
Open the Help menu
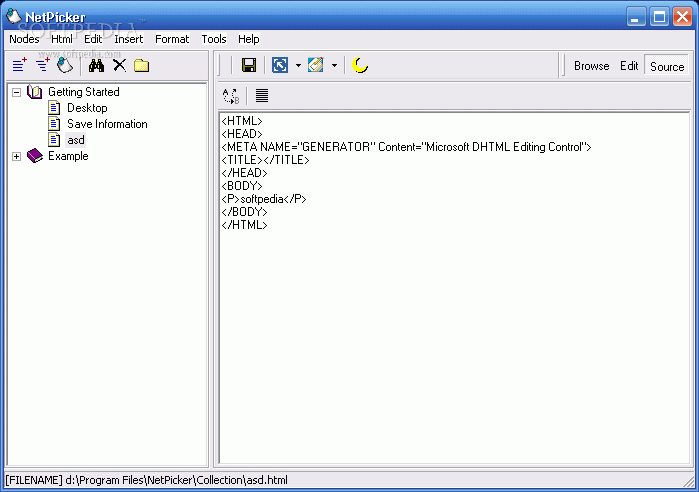click(x=249, y=39)
